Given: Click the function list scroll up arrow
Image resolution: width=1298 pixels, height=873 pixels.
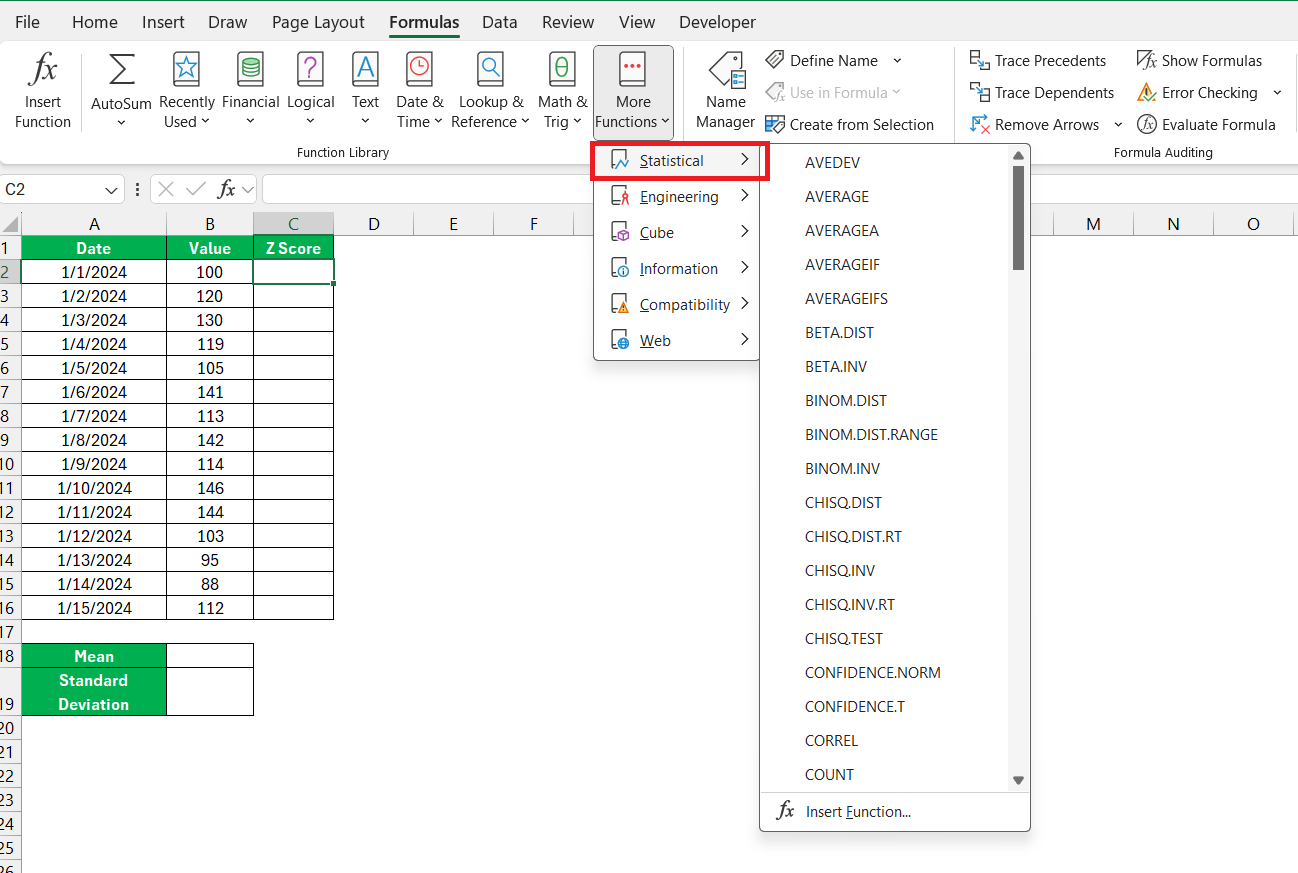Looking at the screenshot, I should pyautogui.click(x=1018, y=155).
